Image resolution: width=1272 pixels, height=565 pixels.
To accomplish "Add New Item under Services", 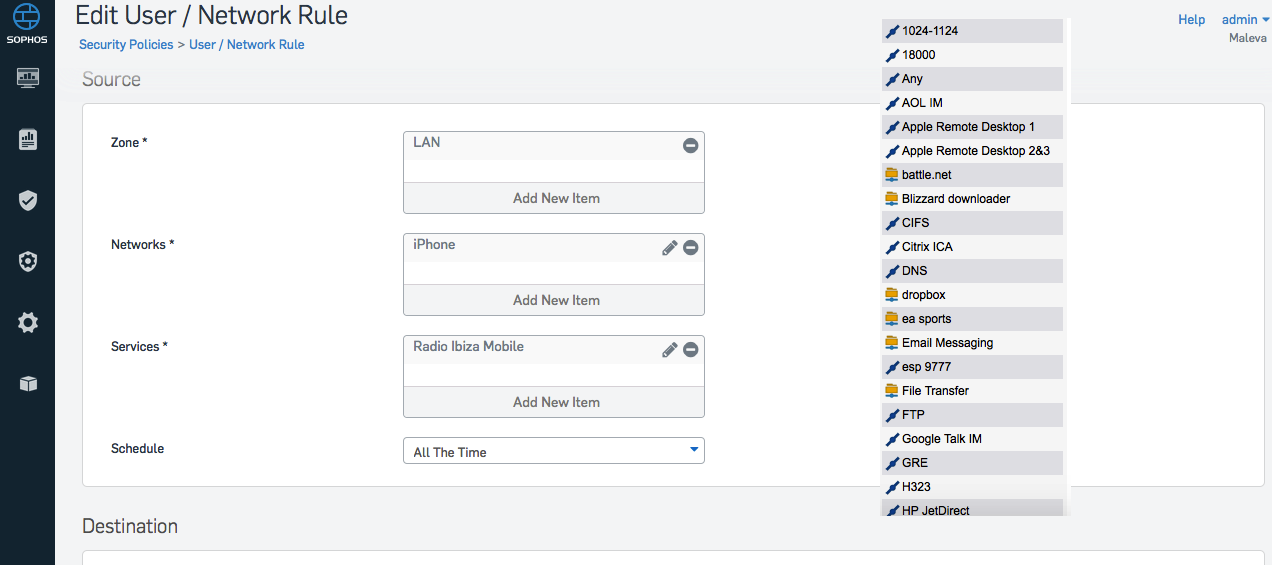I will (554, 402).
